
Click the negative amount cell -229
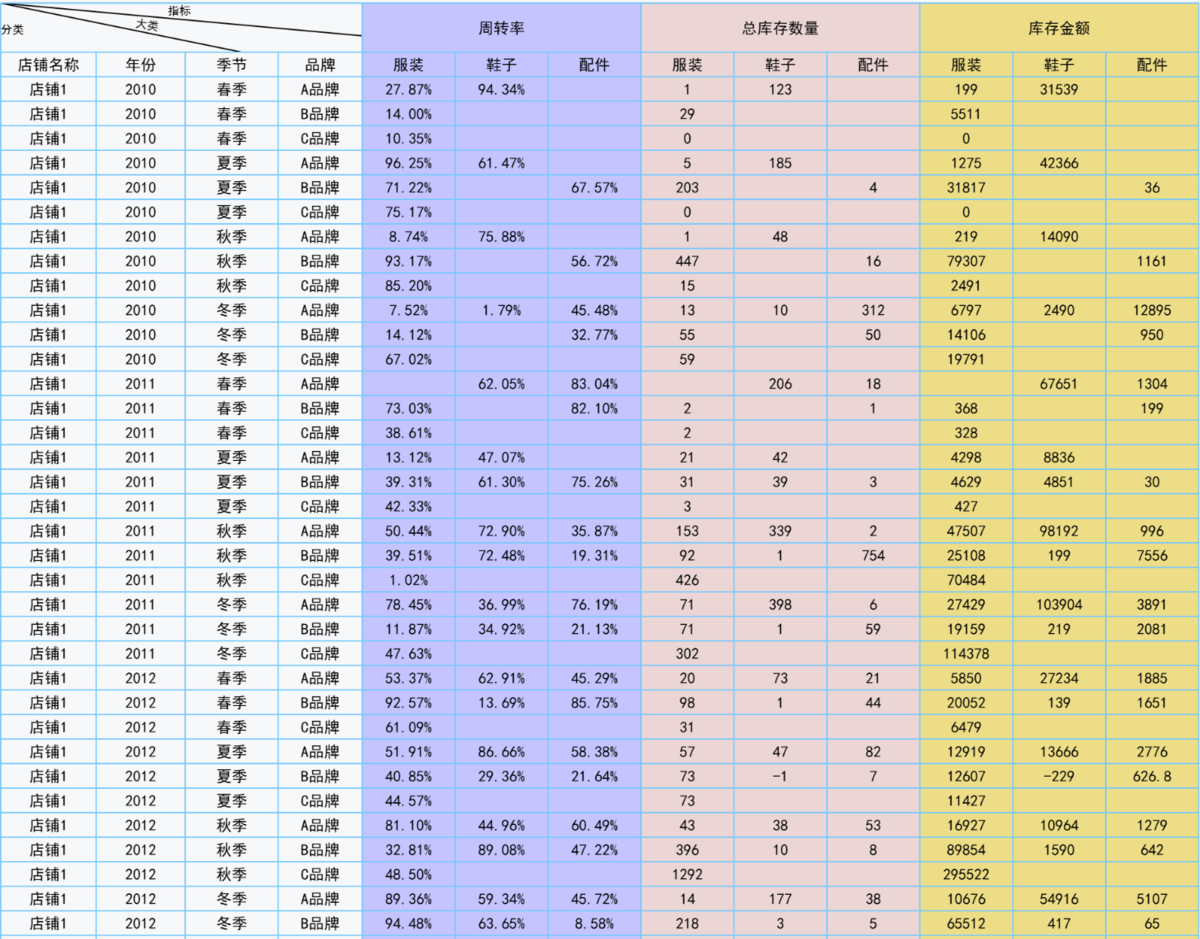[1059, 776]
